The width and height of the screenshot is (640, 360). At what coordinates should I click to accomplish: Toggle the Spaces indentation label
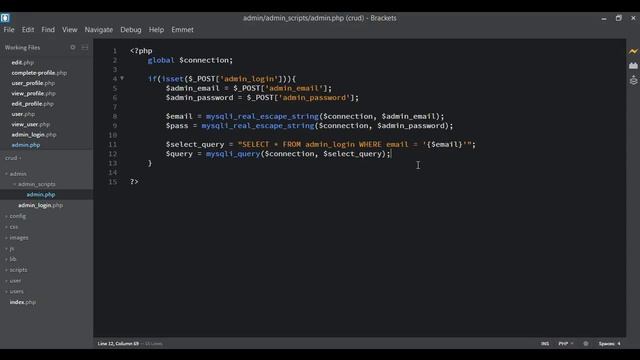click(x=607, y=344)
